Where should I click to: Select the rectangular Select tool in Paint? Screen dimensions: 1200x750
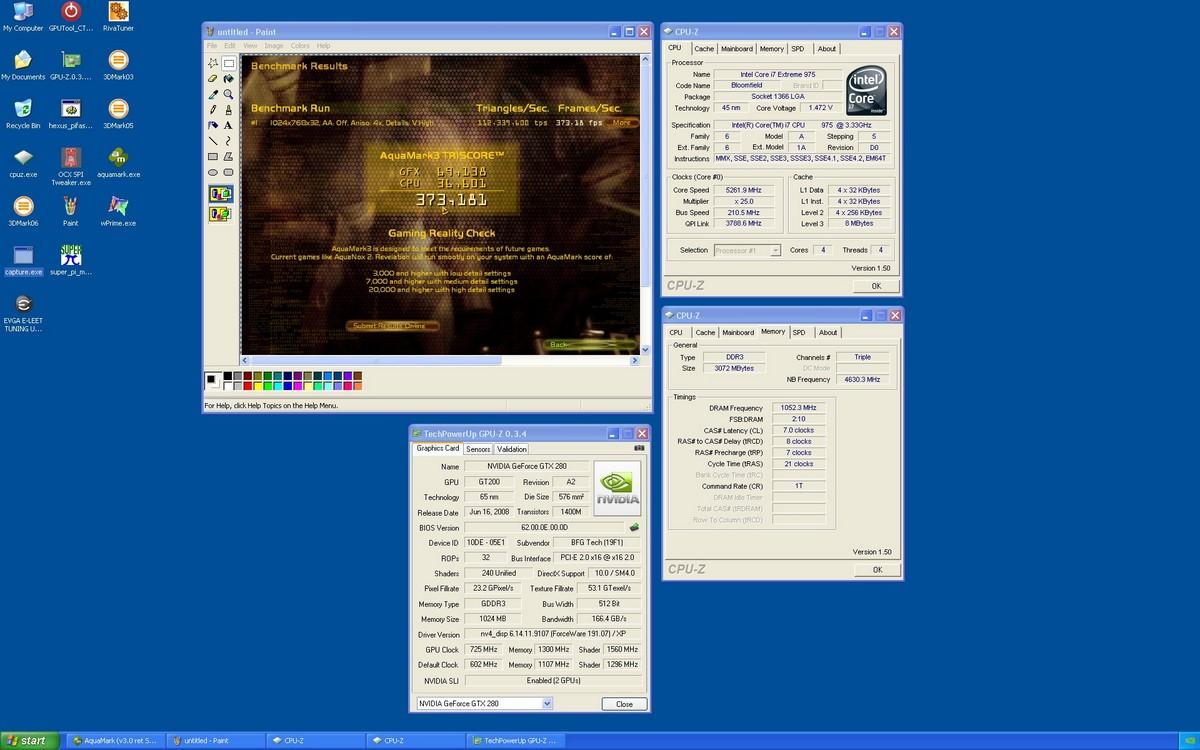tap(228, 63)
